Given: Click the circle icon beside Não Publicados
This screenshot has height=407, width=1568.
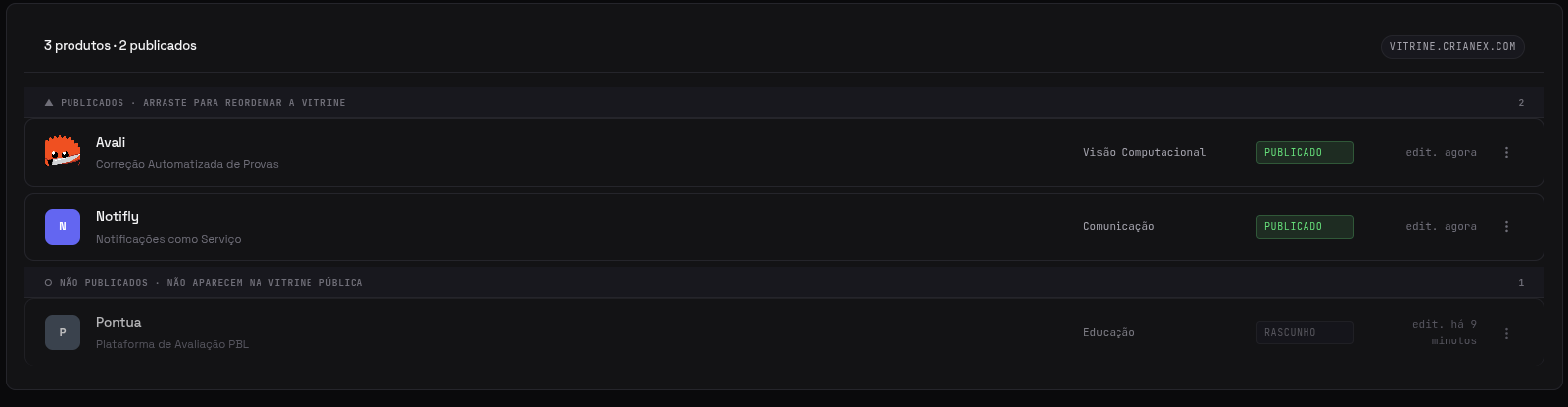Looking at the screenshot, I should (x=49, y=283).
